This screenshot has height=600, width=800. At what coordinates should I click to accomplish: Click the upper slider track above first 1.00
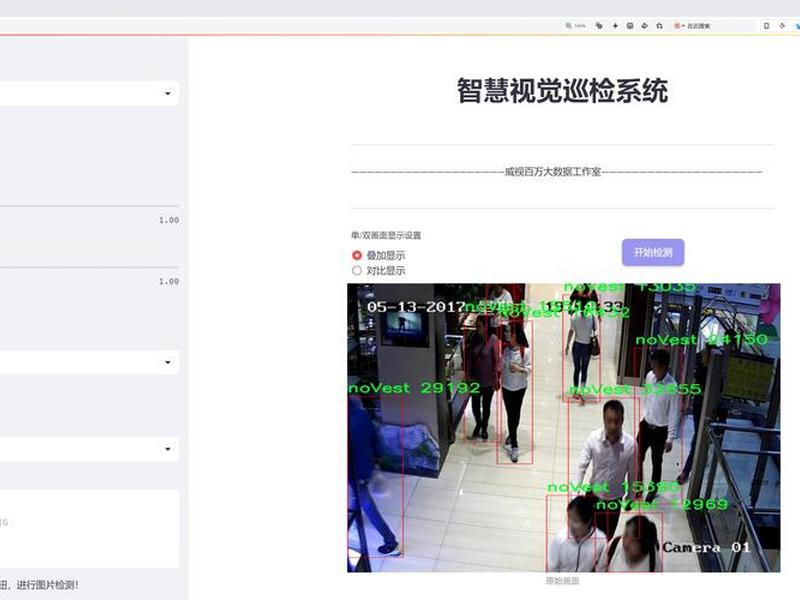point(89,206)
